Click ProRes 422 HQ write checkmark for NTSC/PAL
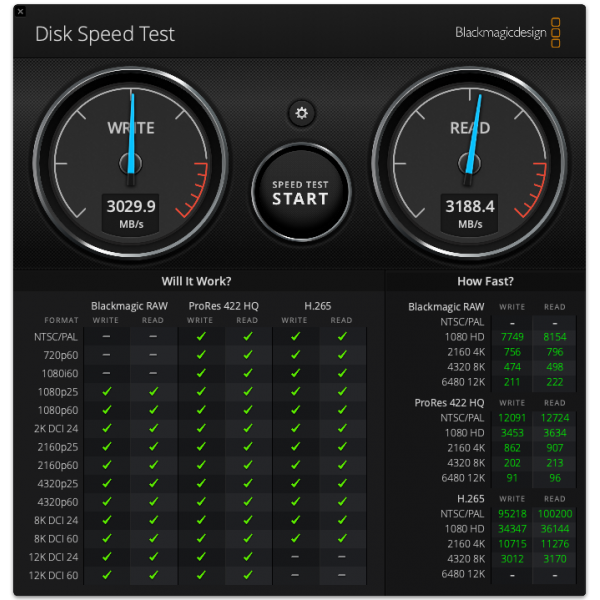The width and height of the screenshot is (600, 600). pyautogui.click(x=200, y=337)
